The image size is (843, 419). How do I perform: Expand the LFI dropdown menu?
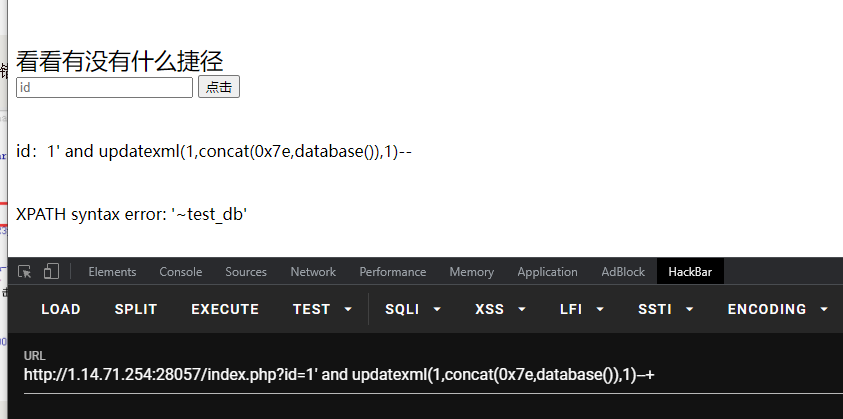click(582, 309)
